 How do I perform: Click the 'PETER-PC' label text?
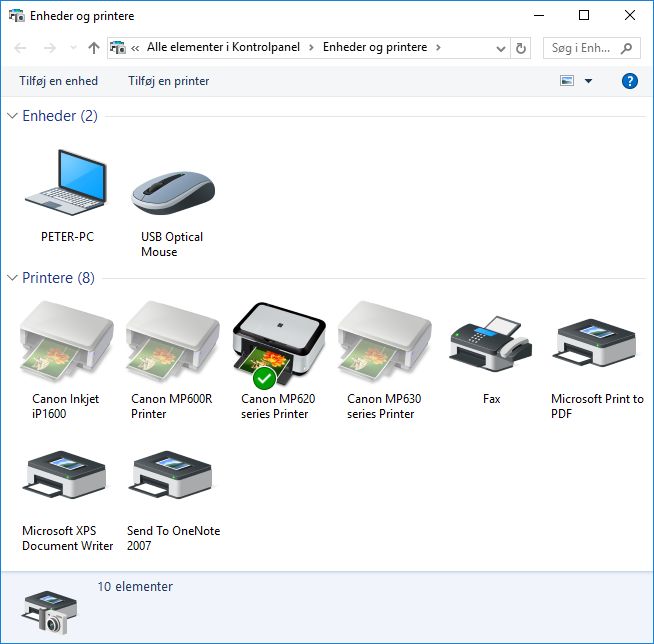tap(67, 237)
